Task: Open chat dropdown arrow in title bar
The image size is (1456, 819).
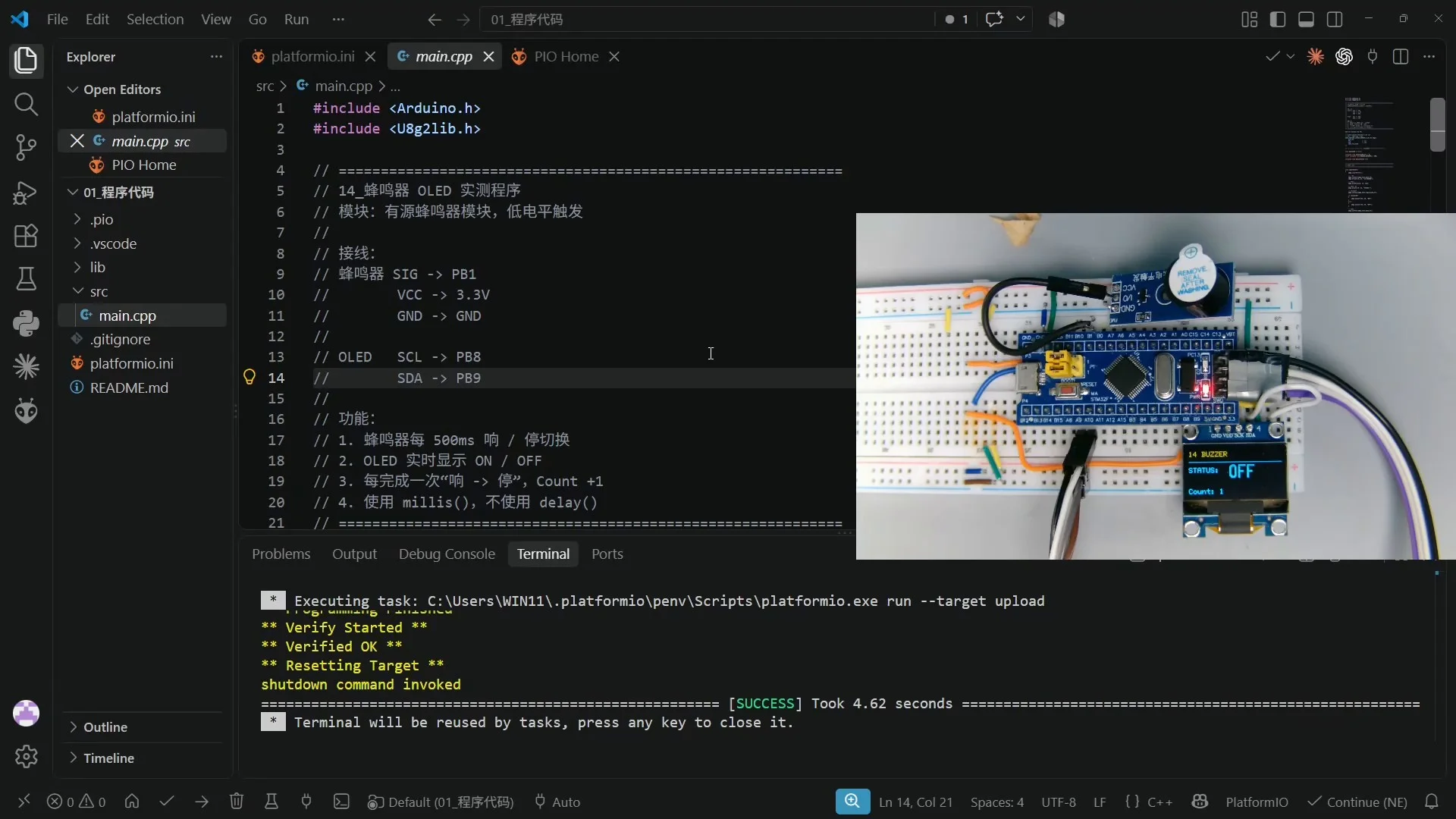Action: coord(1021,19)
